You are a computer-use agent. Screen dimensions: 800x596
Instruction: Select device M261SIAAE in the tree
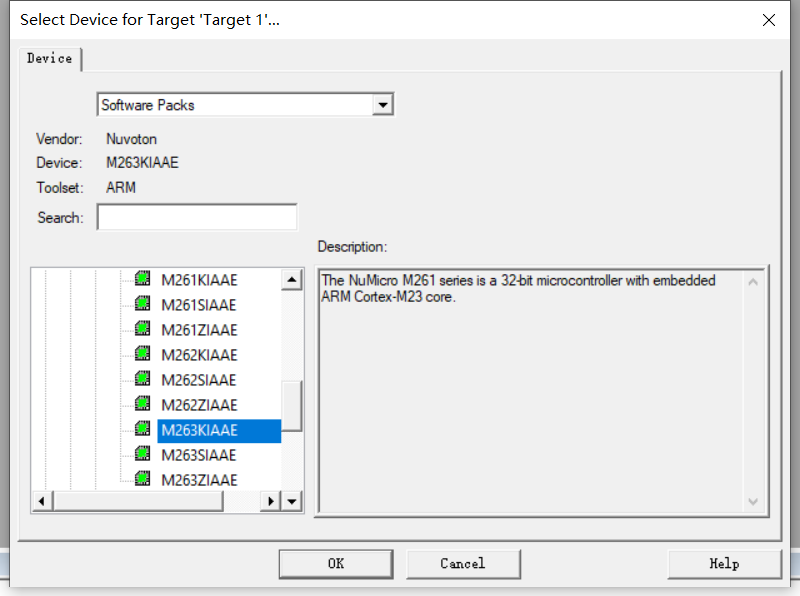(198, 305)
